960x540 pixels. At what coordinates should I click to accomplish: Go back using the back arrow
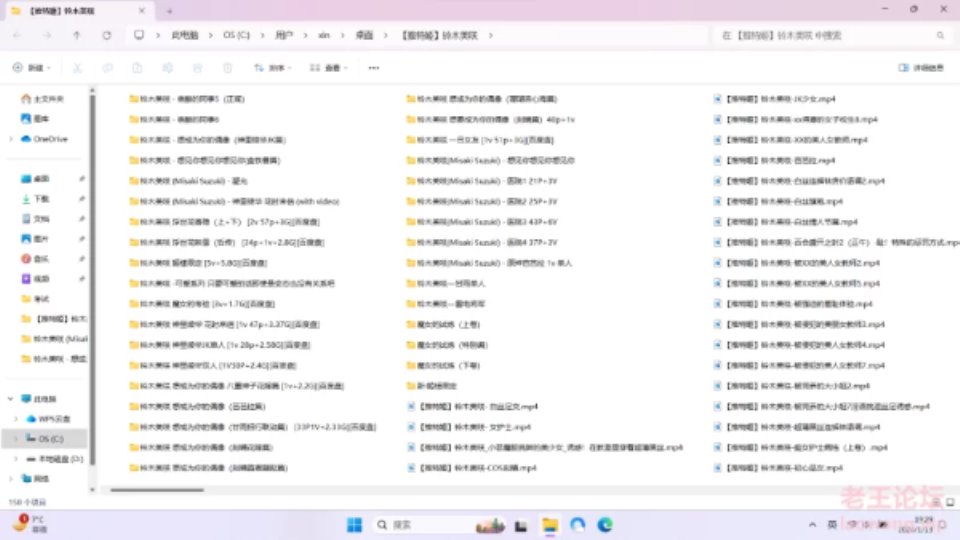point(17,36)
